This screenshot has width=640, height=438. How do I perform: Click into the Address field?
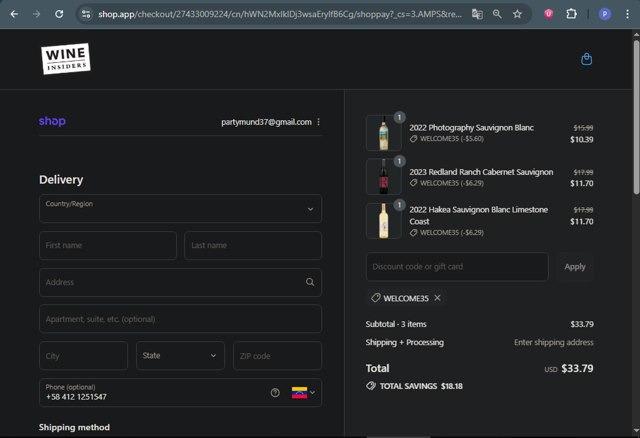point(180,282)
